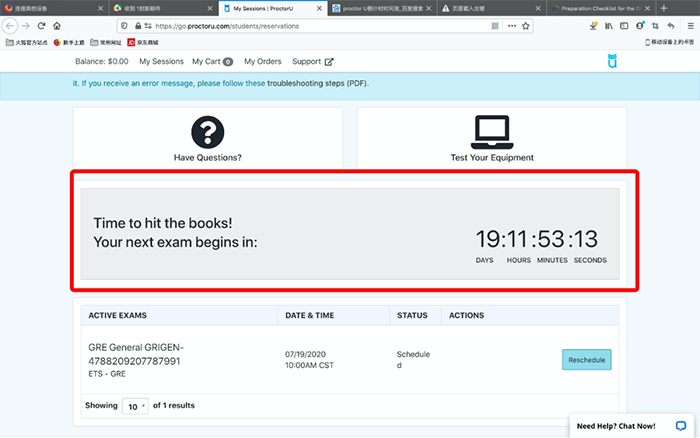This screenshot has width=700, height=438.
Task: Click the browser reload button
Action: [42, 25]
